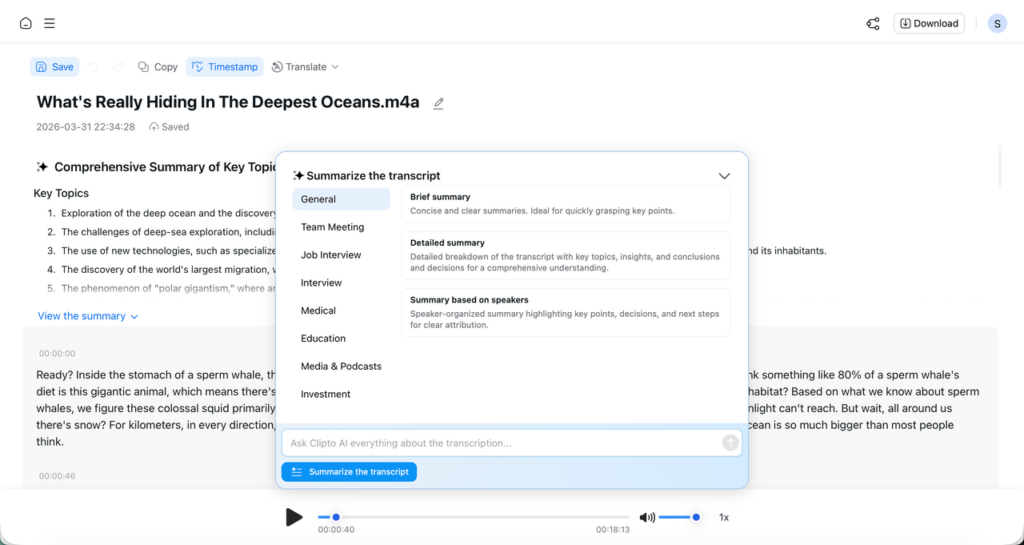Screen dimensions: 1024x545
Task: Click the blue Summarize the transcript button
Action: click(349, 472)
